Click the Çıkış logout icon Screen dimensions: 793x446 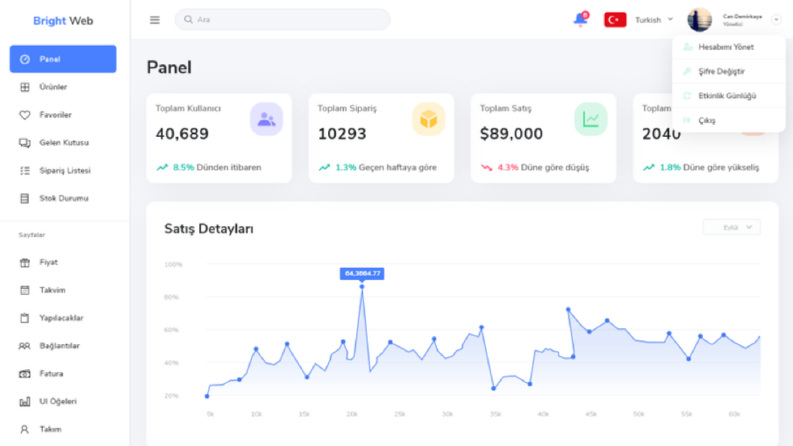click(687, 120)
